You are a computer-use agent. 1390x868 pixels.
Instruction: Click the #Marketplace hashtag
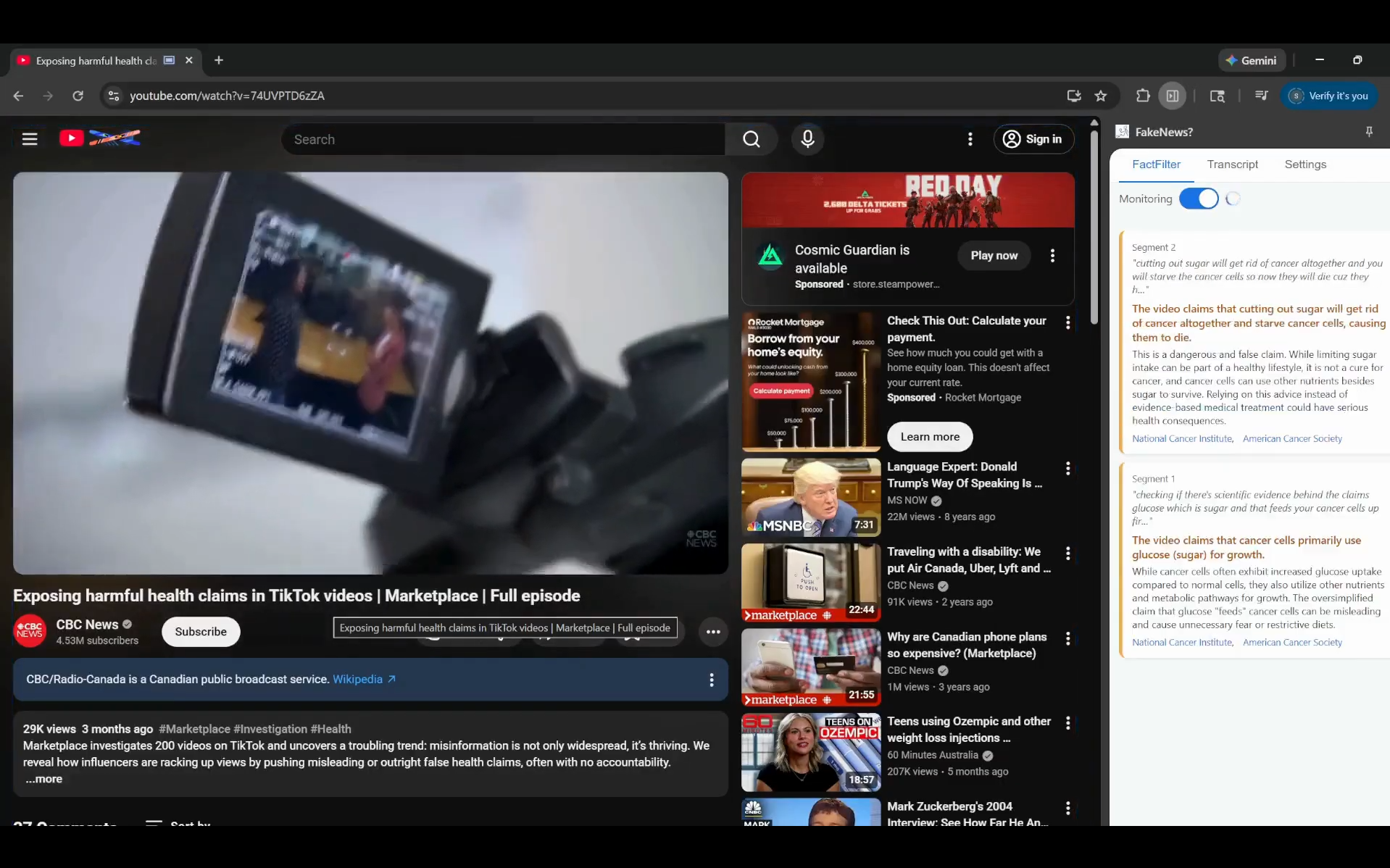[x=194, y=729]
